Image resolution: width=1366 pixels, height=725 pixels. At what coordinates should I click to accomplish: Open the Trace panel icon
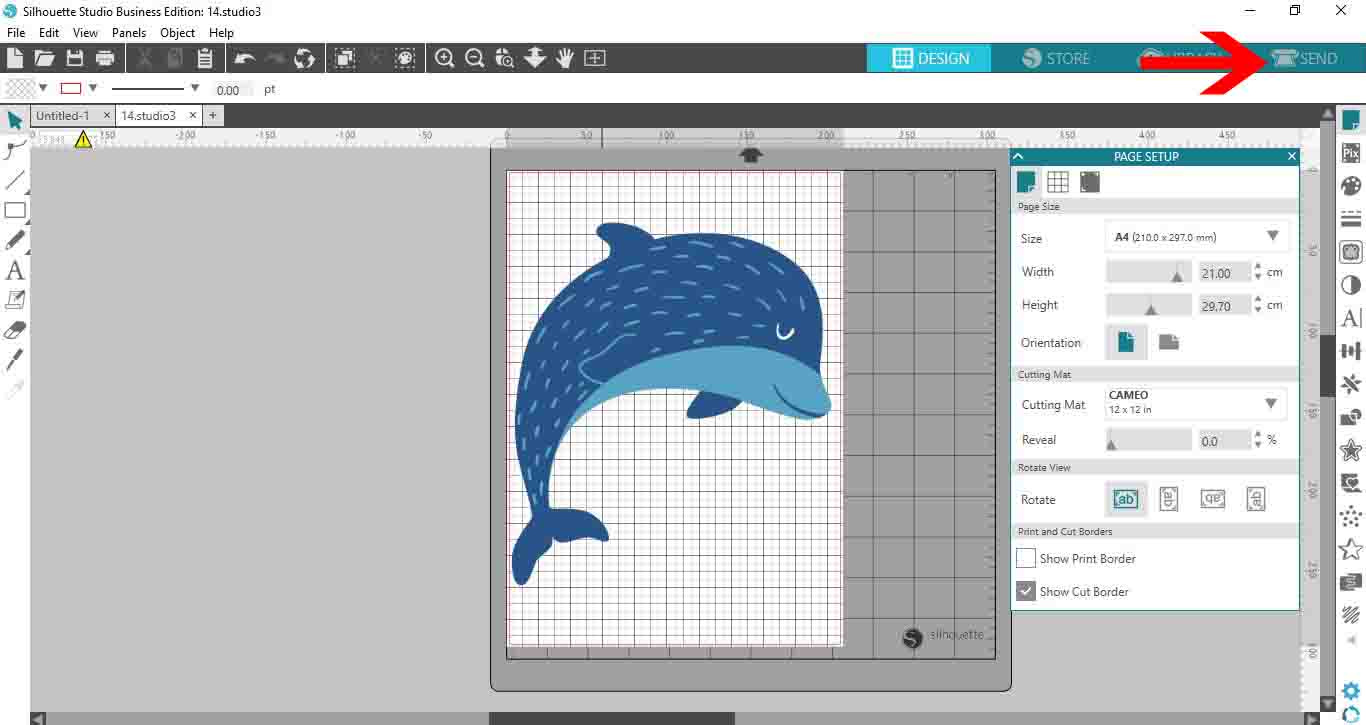click(x=1351, y=252)
